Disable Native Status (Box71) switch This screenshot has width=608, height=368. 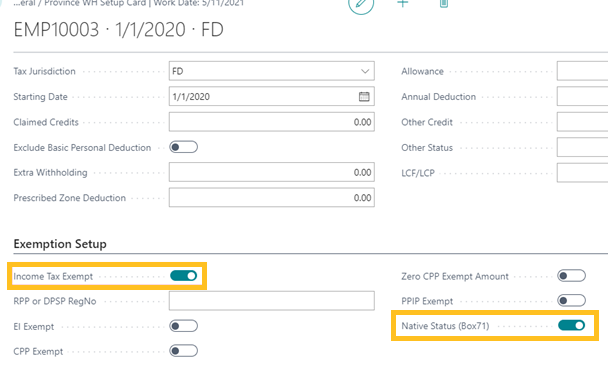click(572, 325)
